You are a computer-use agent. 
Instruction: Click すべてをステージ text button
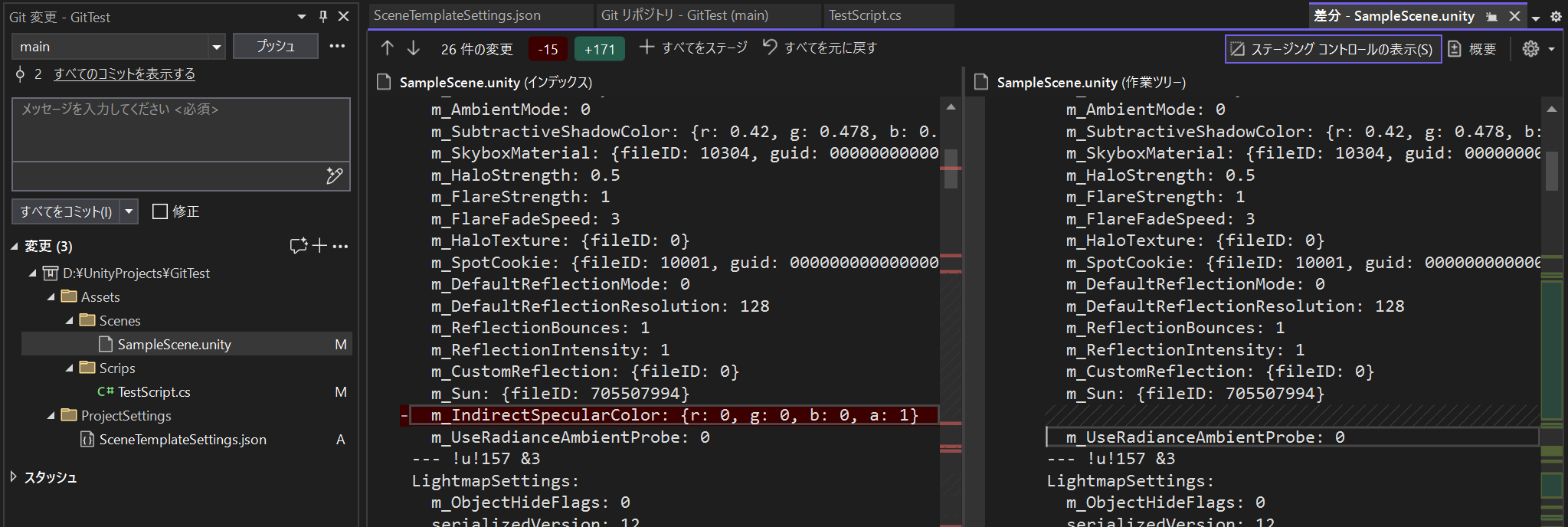tap(705, 47)
